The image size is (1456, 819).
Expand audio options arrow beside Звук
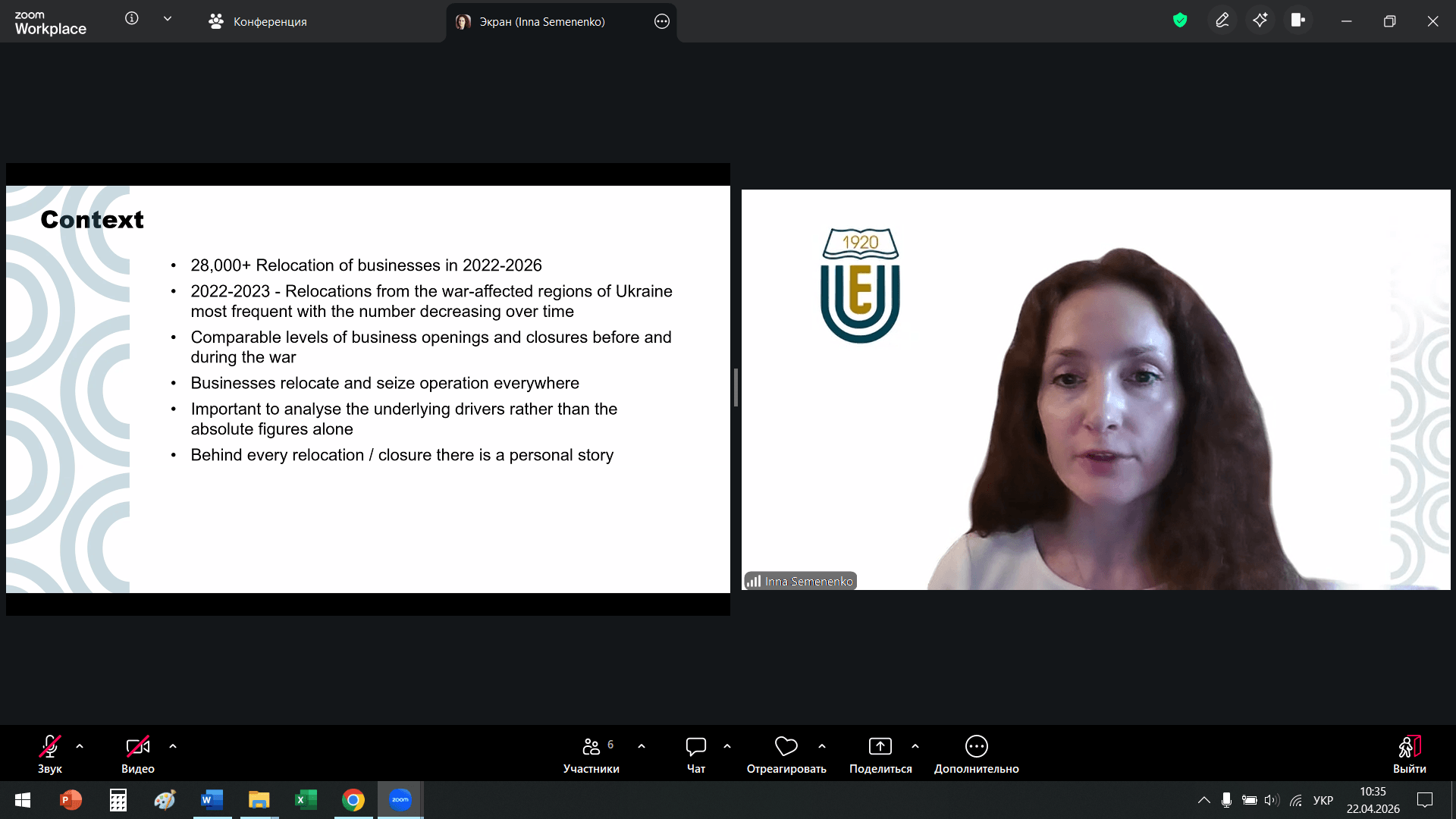80,746
